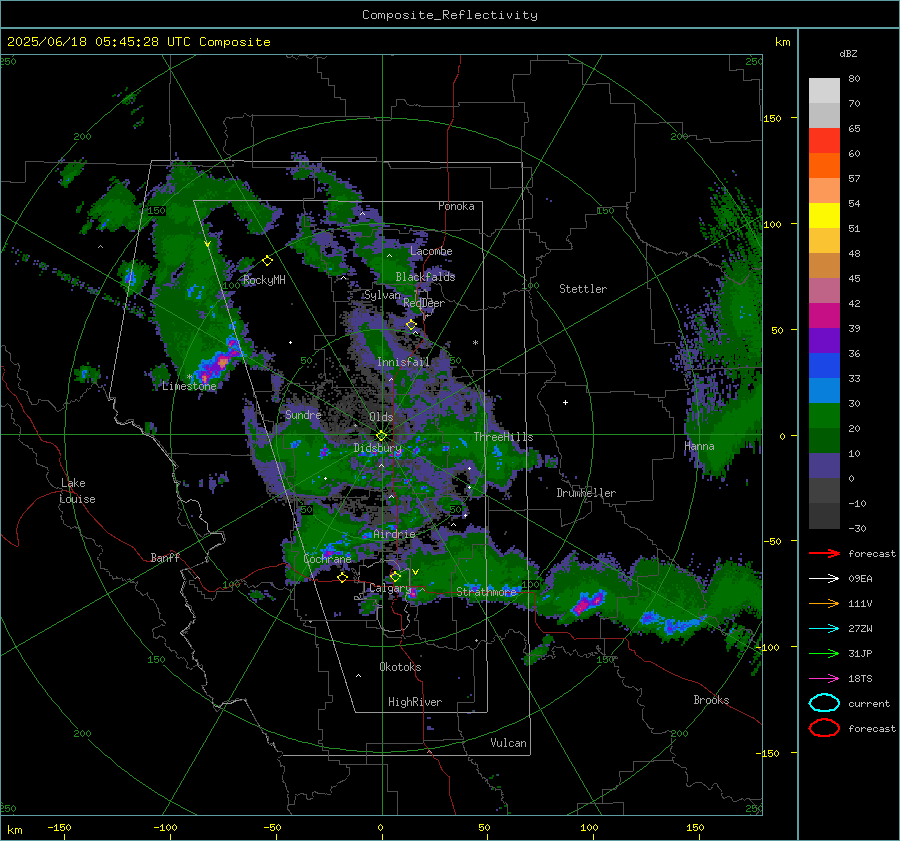Click the Hanna label

pos(699,446)
